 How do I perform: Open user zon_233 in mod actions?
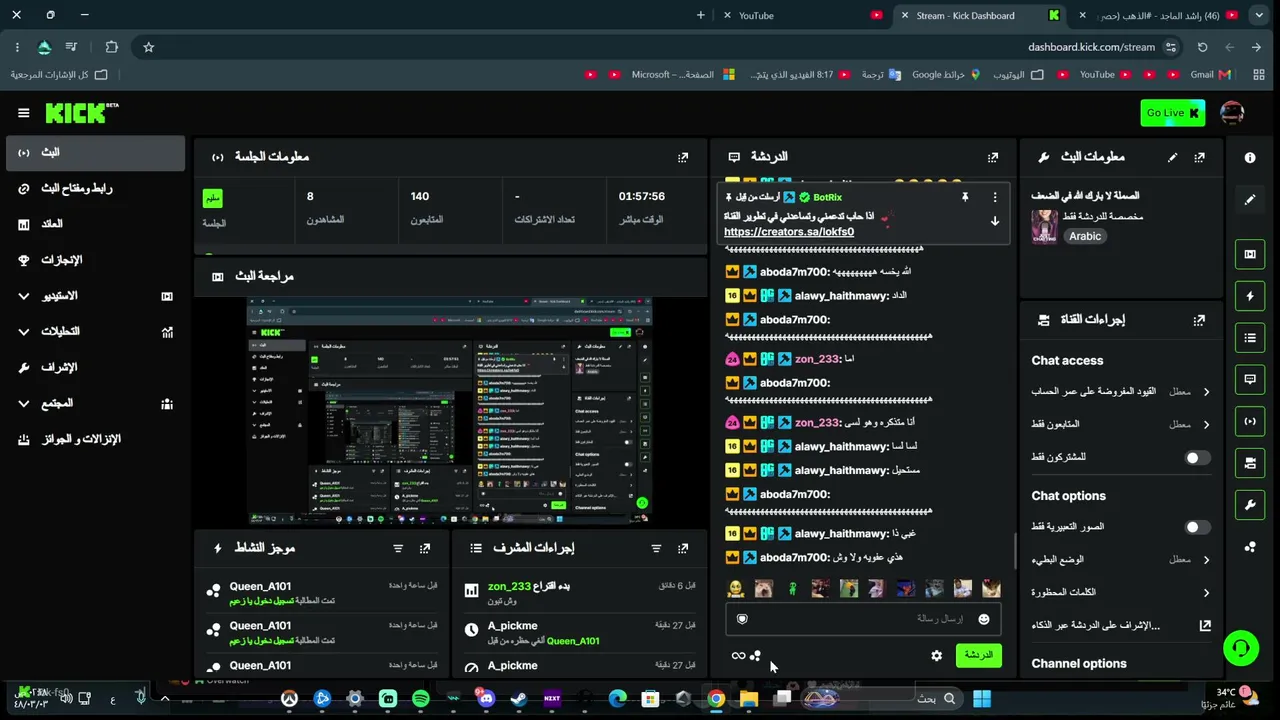point(509,587)
